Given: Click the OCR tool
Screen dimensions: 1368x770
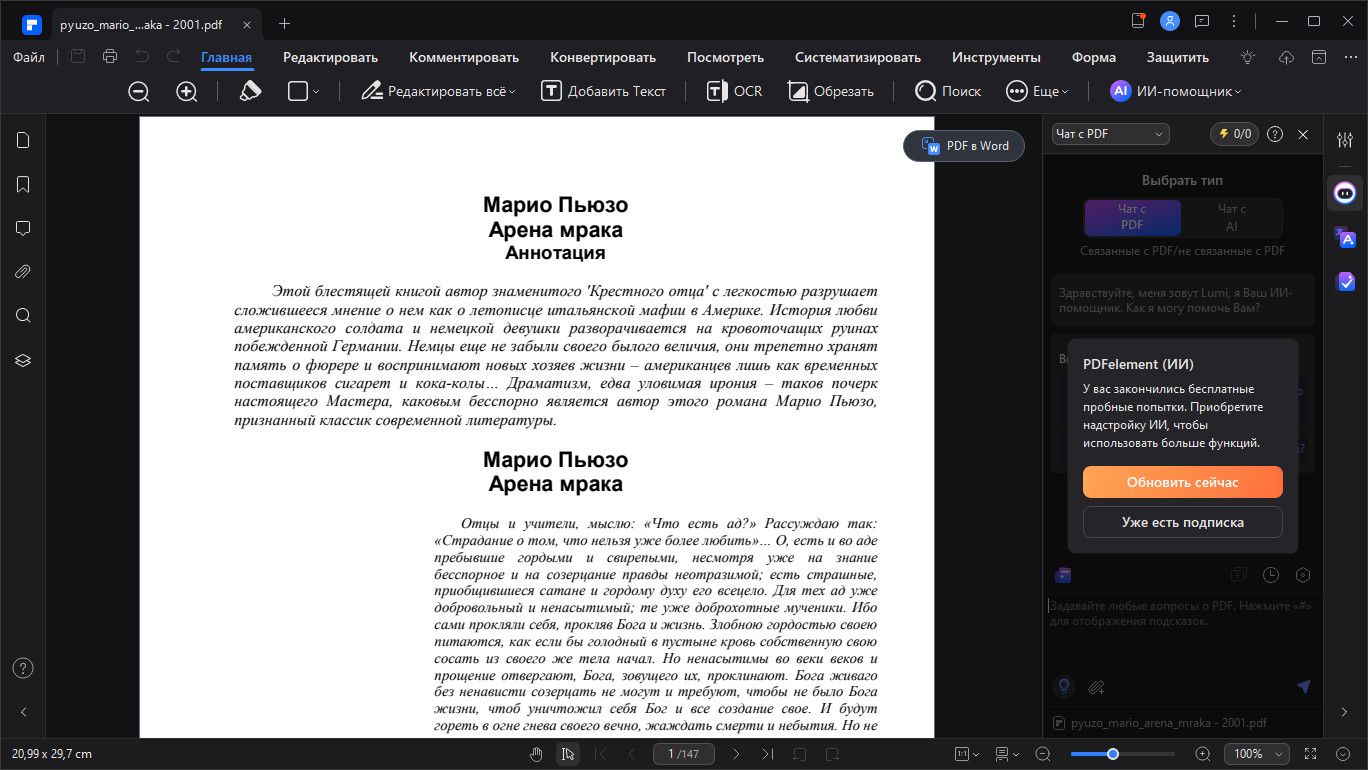Looking at the screenshot, I should coord(735,91).
